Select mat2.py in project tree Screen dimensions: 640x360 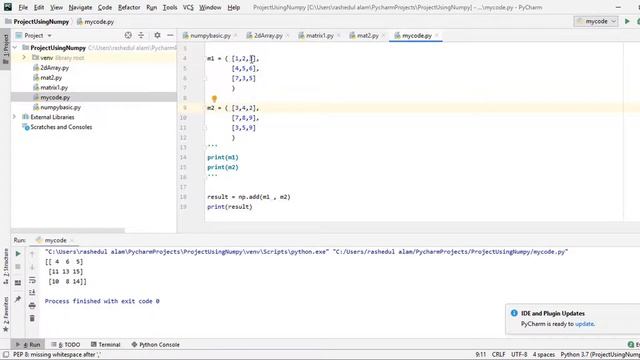coord(51,78)
